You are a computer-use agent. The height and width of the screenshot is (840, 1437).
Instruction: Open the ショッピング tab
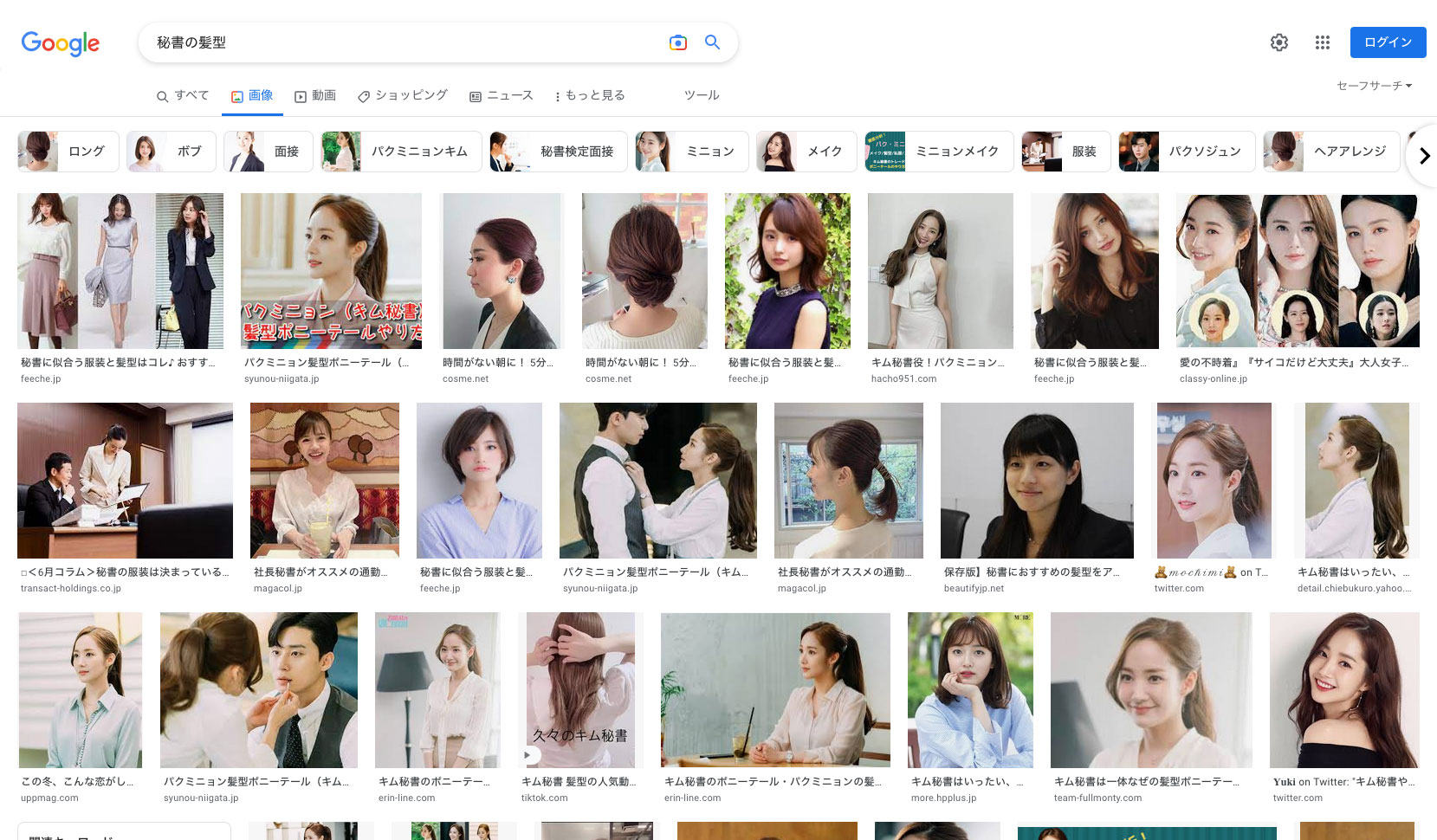click(x=403, y=95)
